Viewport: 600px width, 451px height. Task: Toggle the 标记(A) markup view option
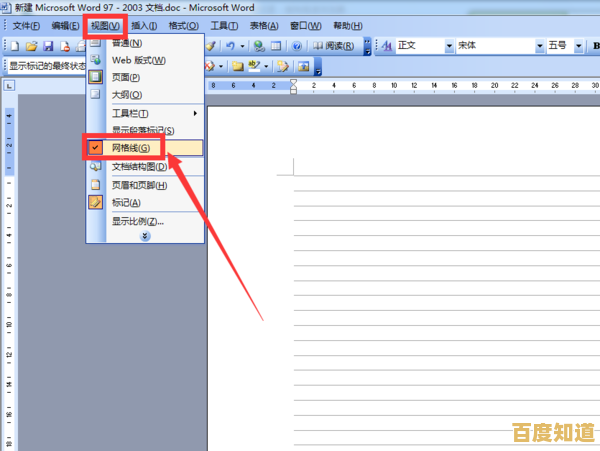(x=126, y=203)
